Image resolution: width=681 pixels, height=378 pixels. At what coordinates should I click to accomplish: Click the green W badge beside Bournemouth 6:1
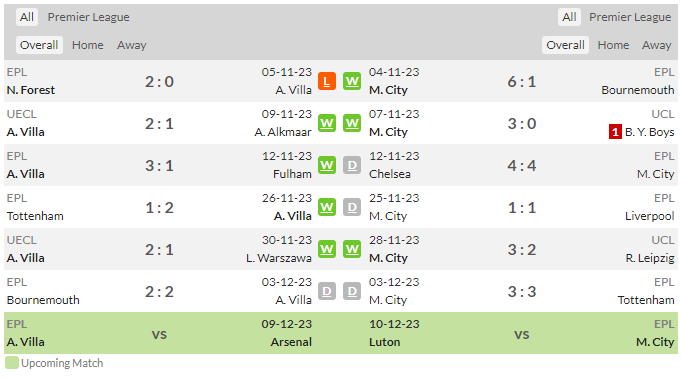pyautogui.click(x=352, y=81)
